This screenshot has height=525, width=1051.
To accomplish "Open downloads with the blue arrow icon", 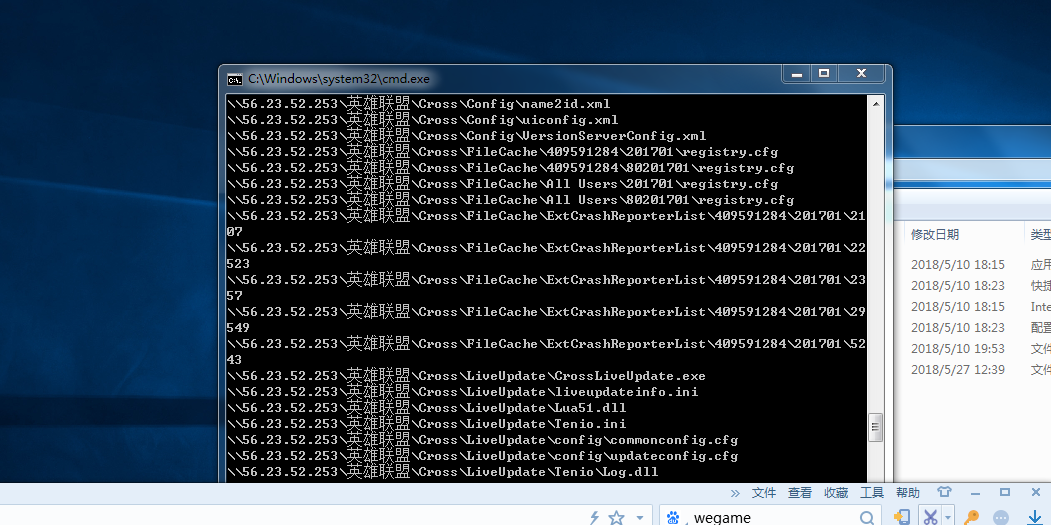I will [x=1034, y=517].
